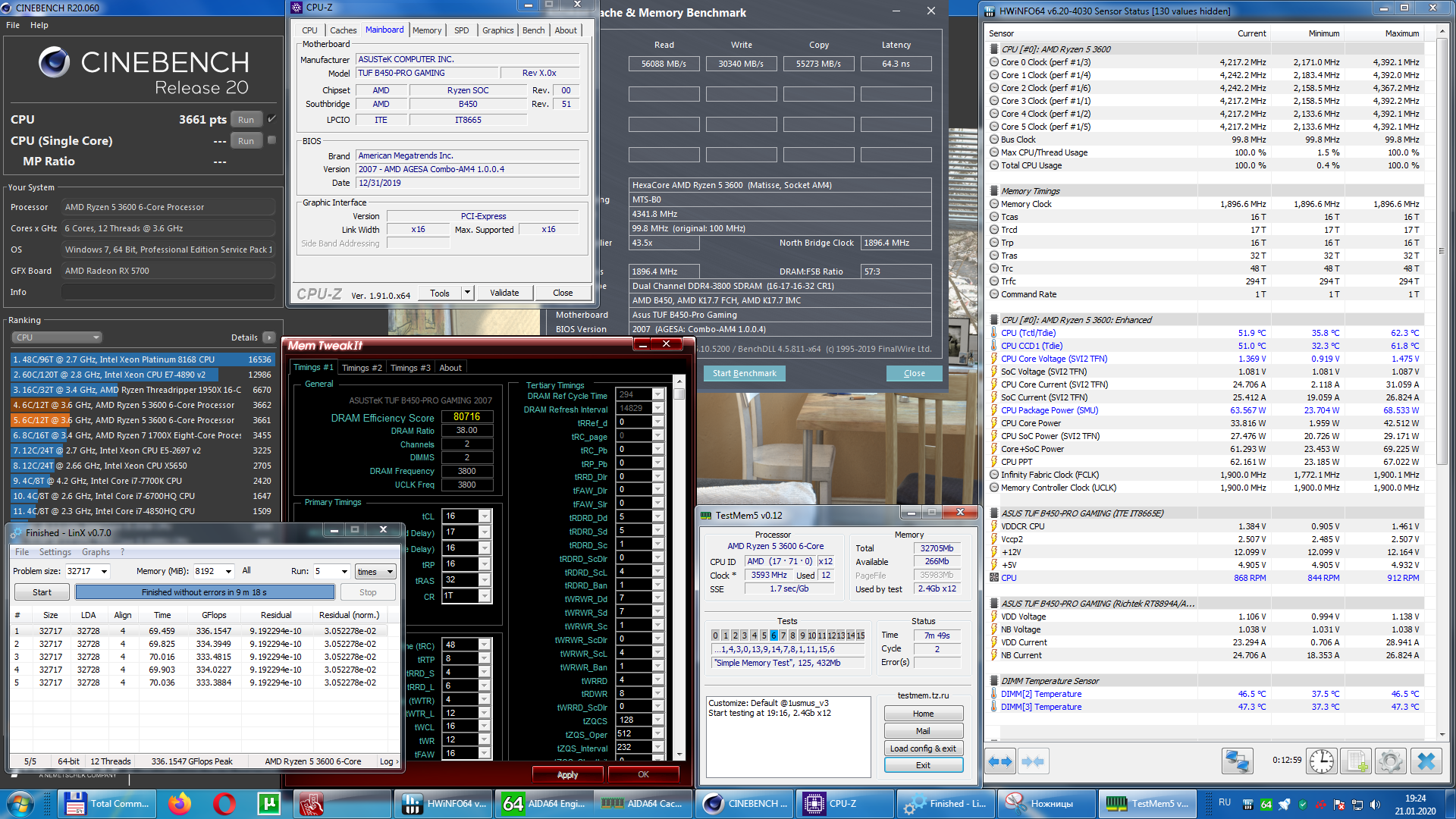Open Opera browser taskbar icon
This screenshot has height=819, width=1456.
point(224,803)
